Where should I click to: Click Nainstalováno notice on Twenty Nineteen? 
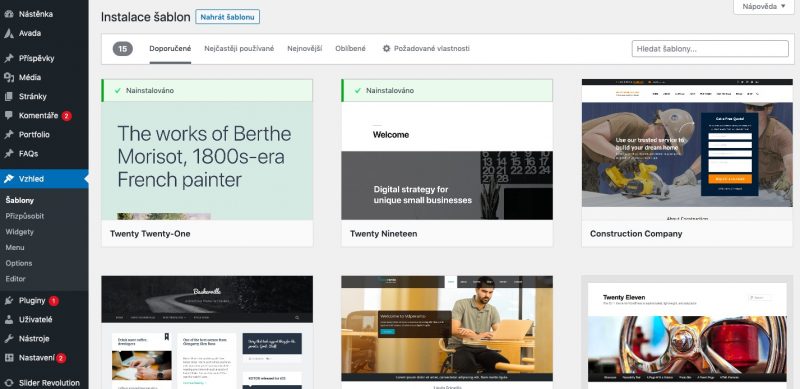[447, 90]
